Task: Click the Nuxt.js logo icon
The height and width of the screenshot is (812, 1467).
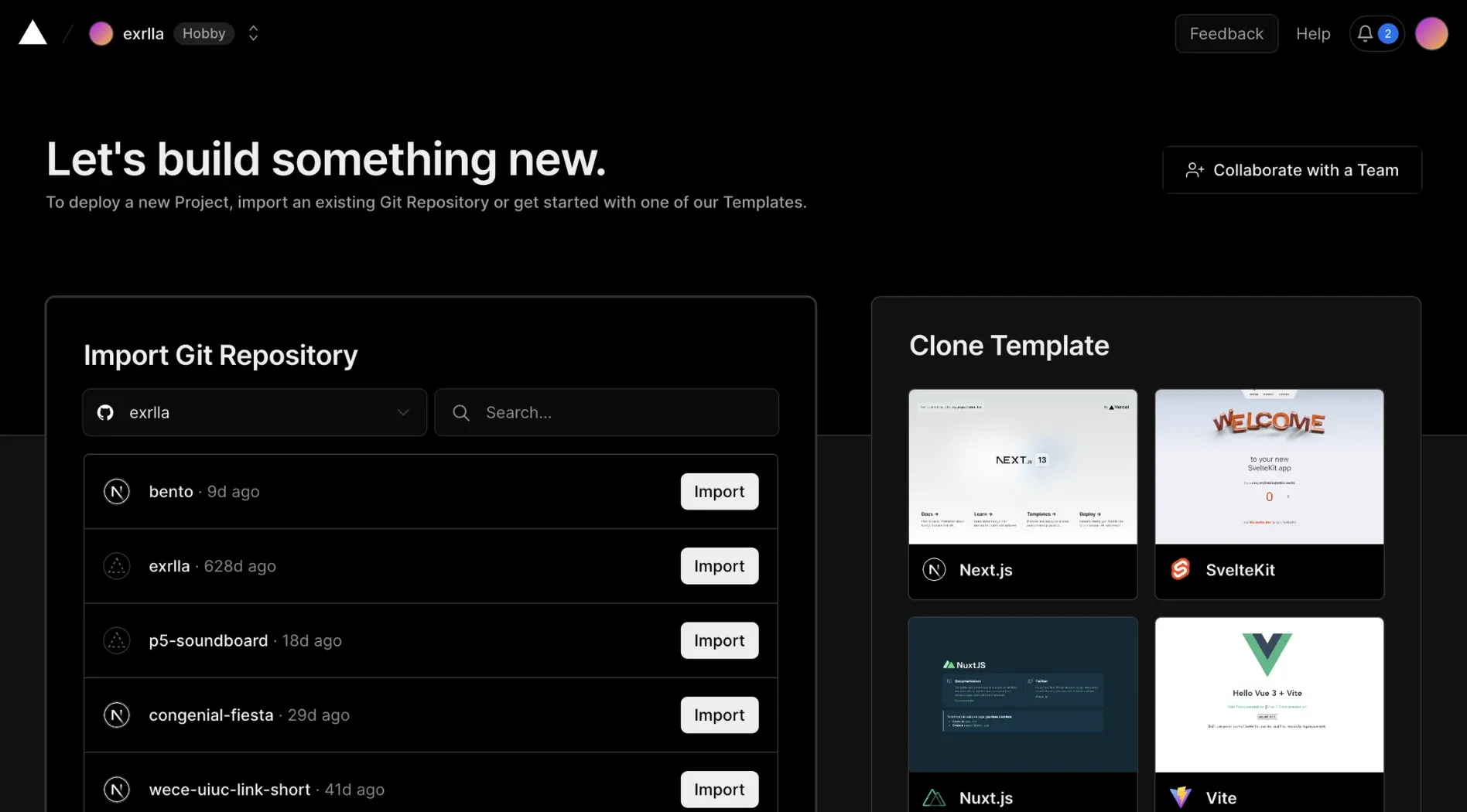Action: (x=934, y=797)
